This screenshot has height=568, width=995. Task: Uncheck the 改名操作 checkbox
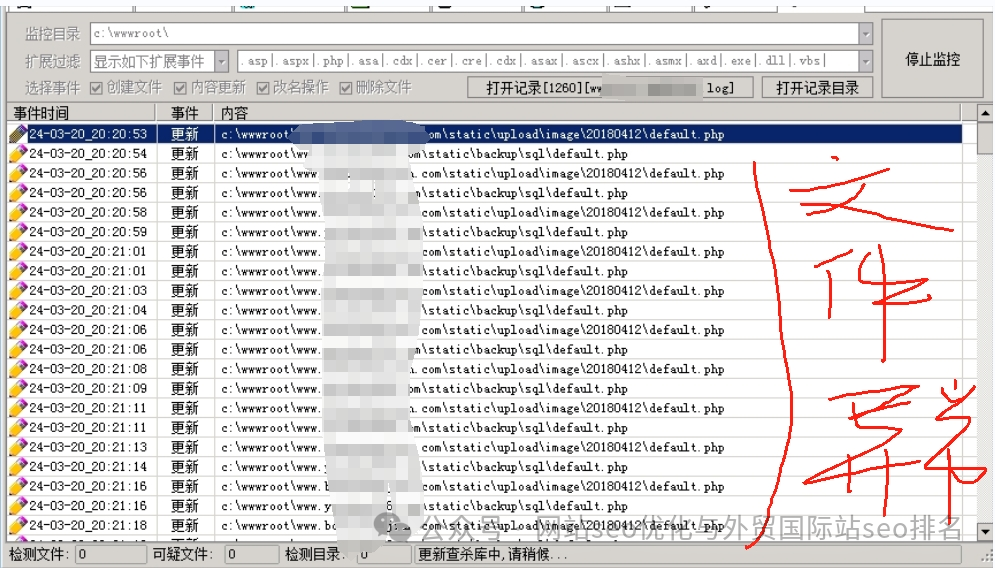[x=263, y=88]
